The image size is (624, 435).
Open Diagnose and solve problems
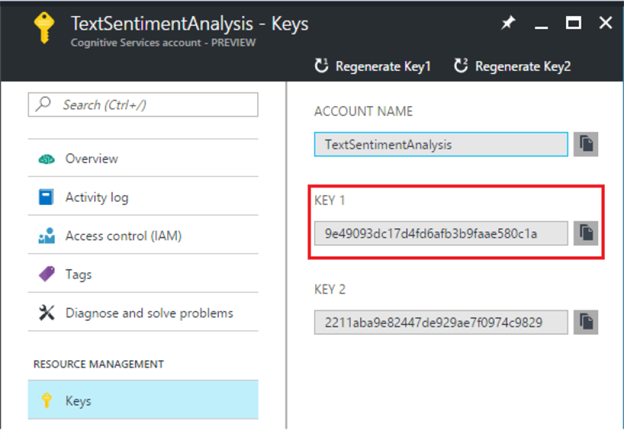pyautogui.click(x=143, y=312)
